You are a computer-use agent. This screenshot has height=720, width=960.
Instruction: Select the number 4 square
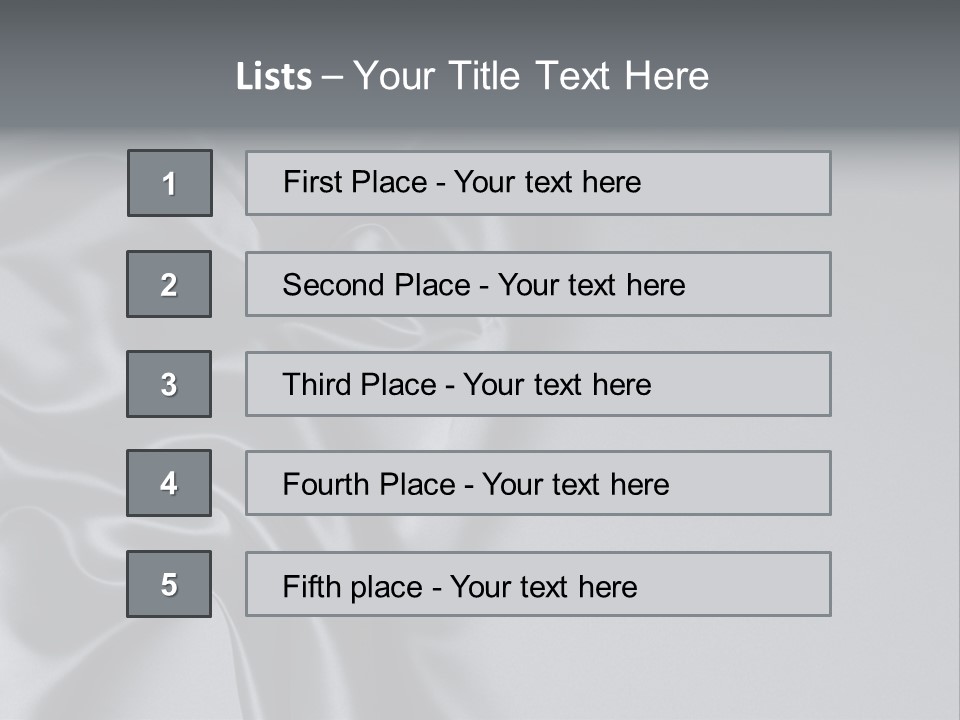point(169,483)
